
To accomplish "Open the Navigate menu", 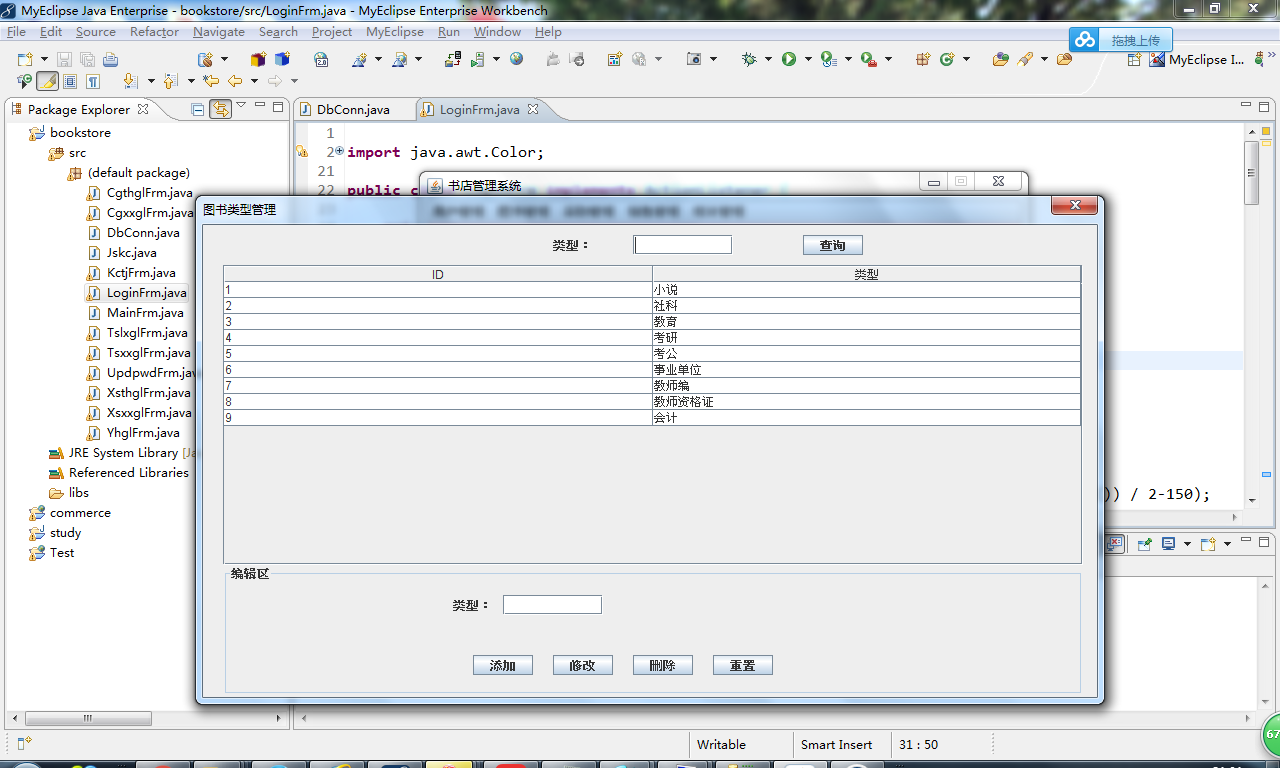I will click(x=218, y=31).
